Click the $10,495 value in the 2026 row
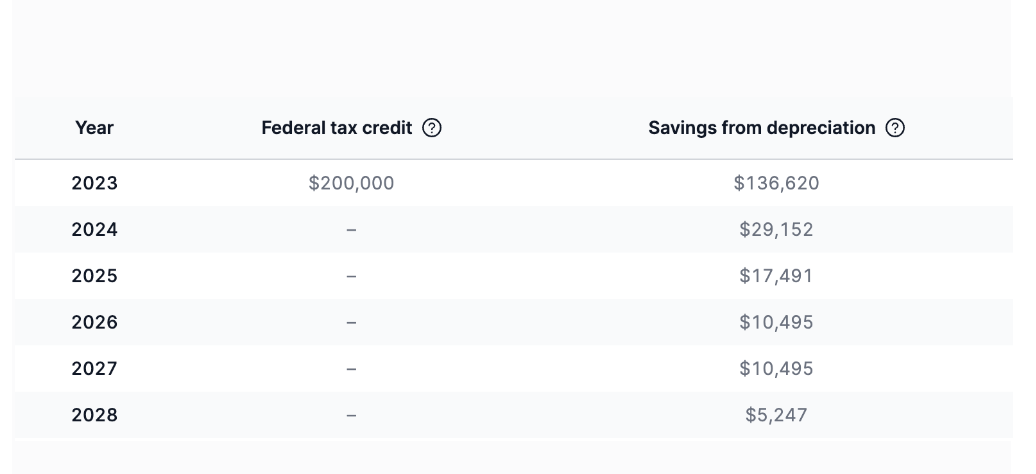1036x474 pixels. (x=776, y=322)
